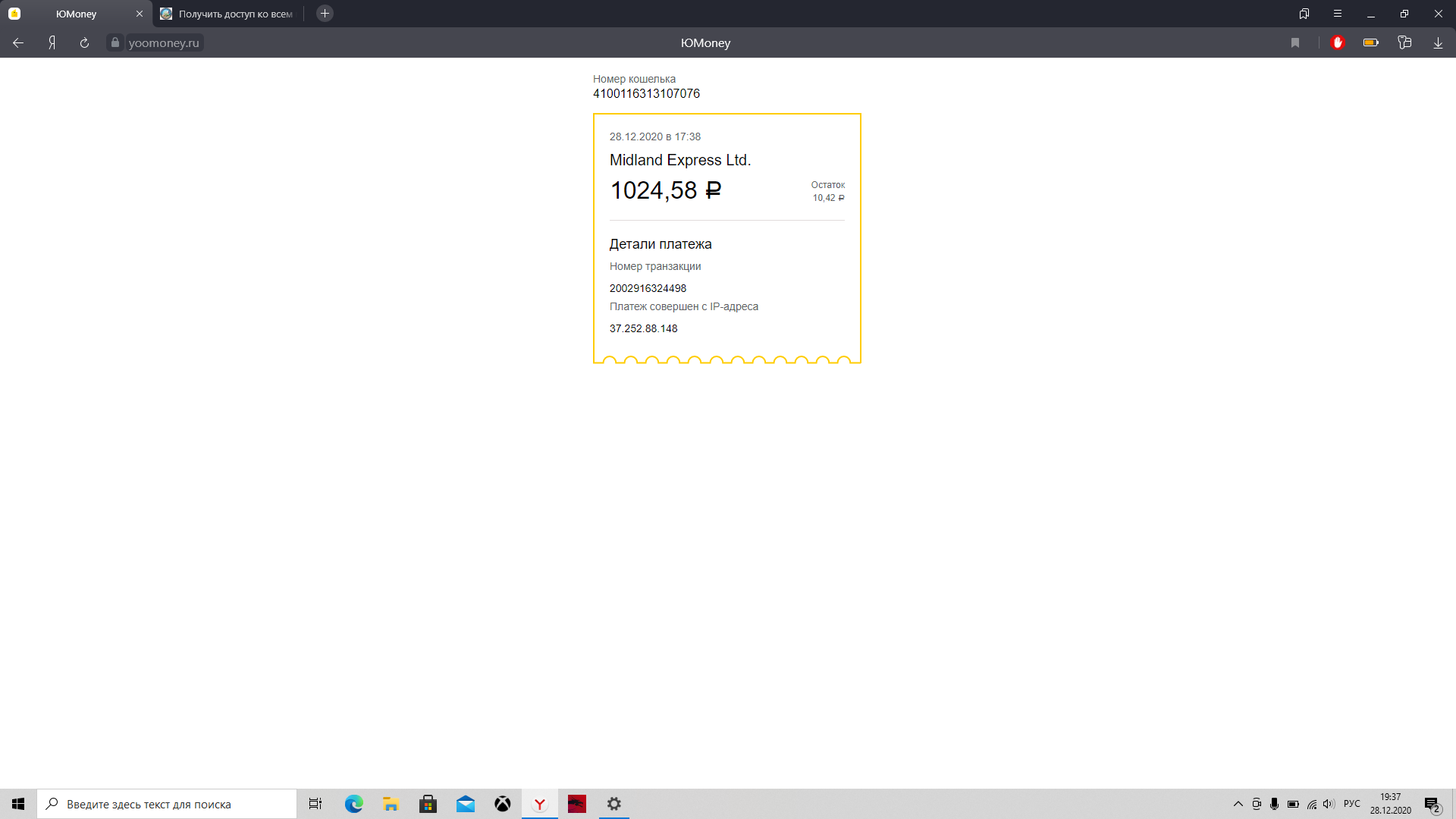
Task: Open the red ad blocker extension
Action: [x=1338, y=43]
